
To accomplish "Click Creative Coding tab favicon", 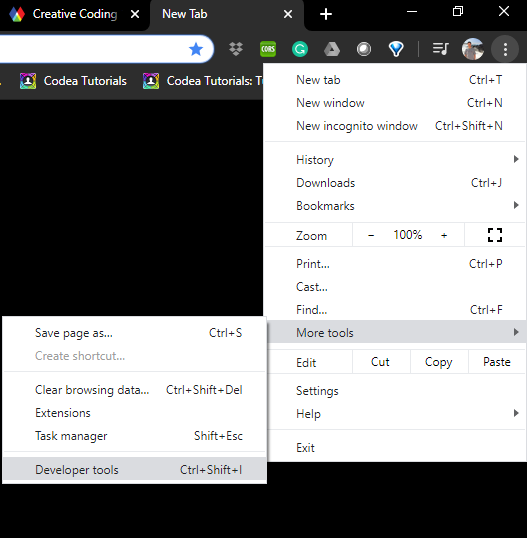I will click(x=17, y=14).
